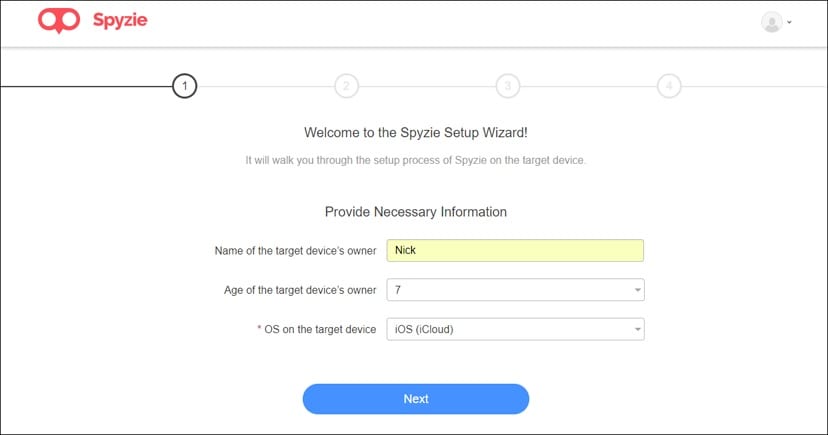The image size is (828, 435).
Task: Click the Welcome to Spyzie Setup Wizard heading
Action: tap(415, 132)
